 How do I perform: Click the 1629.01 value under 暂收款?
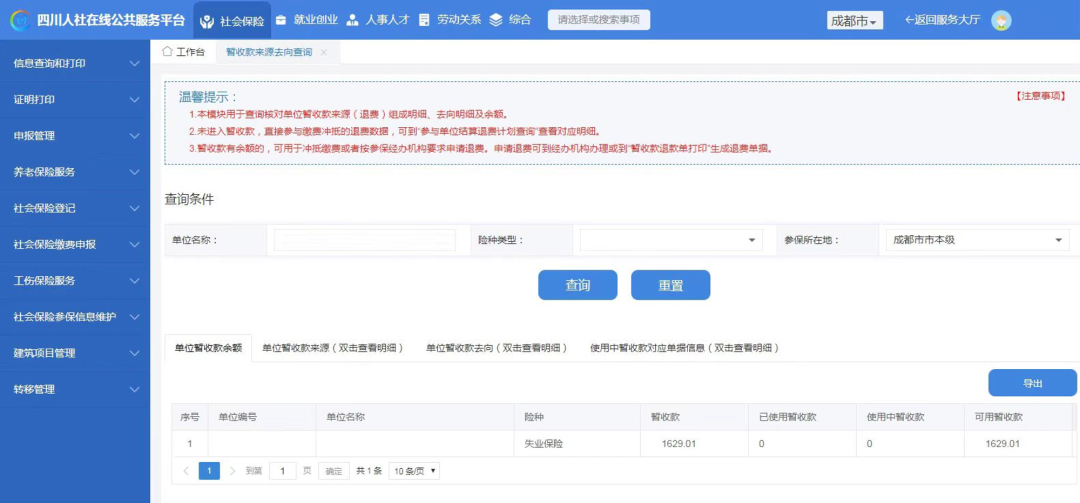[x=678, y=444]
